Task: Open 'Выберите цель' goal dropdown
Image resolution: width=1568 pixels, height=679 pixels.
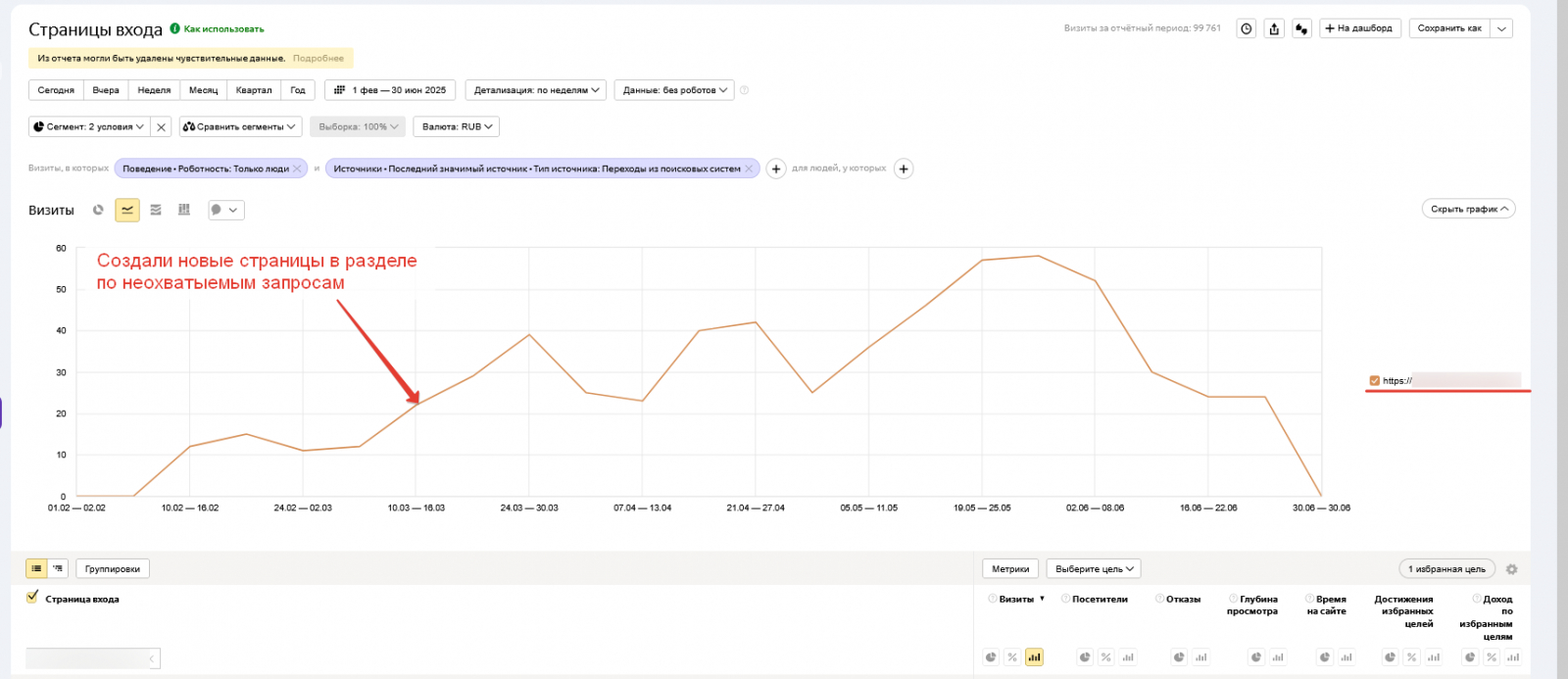Action: point(1094,569)
